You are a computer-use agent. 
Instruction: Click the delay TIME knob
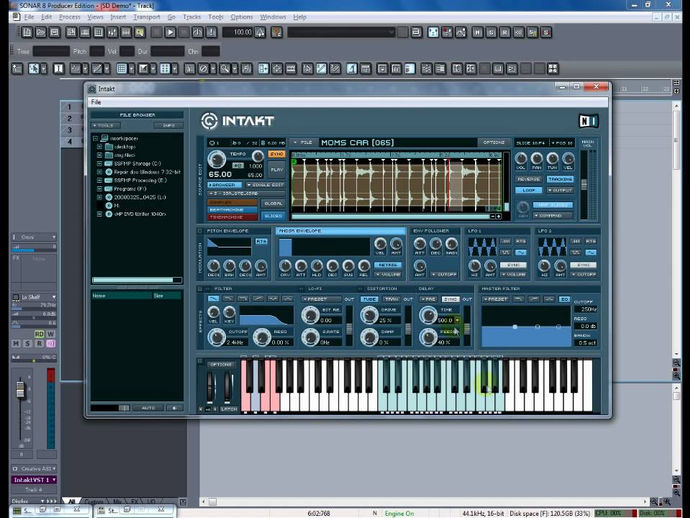(428, 315)
